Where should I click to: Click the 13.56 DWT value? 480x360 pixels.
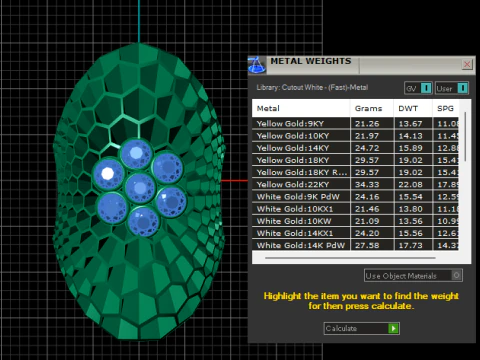tap(410, 221)
